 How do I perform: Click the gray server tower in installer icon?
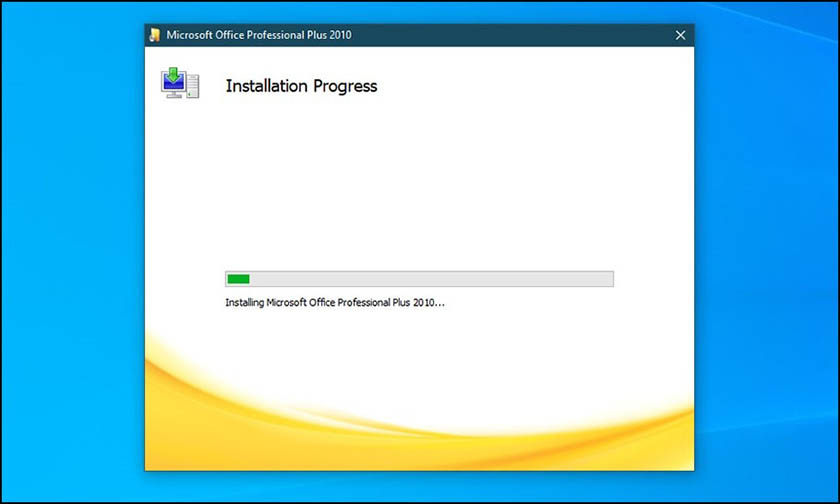point(192,87)
